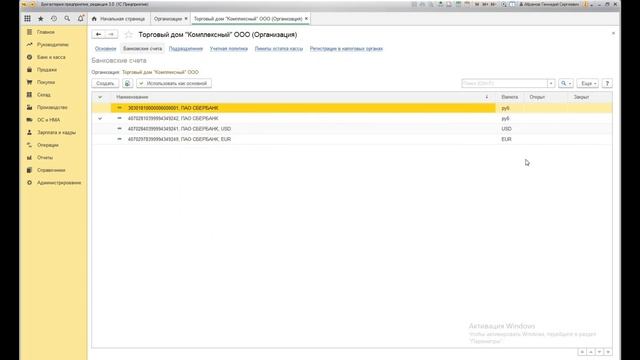Click into the search input field
This screenshot has width=640, height=360.
pyautogui.click(x=504, y=83)
